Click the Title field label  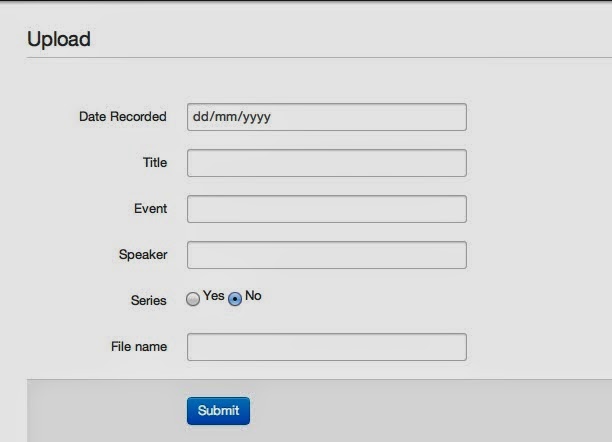155,162
